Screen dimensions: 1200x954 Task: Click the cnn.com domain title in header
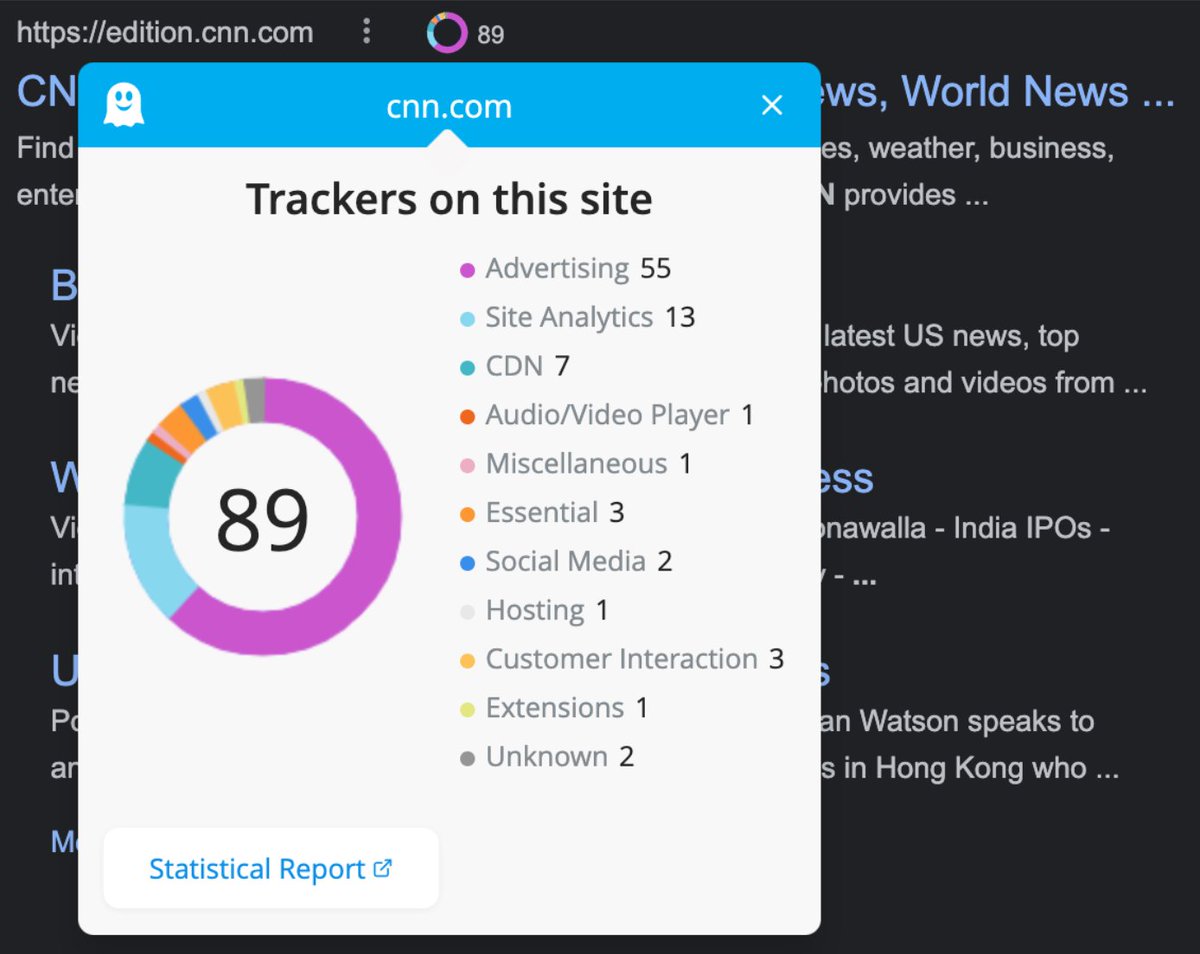pyautogui.click(x=449, y=106)
